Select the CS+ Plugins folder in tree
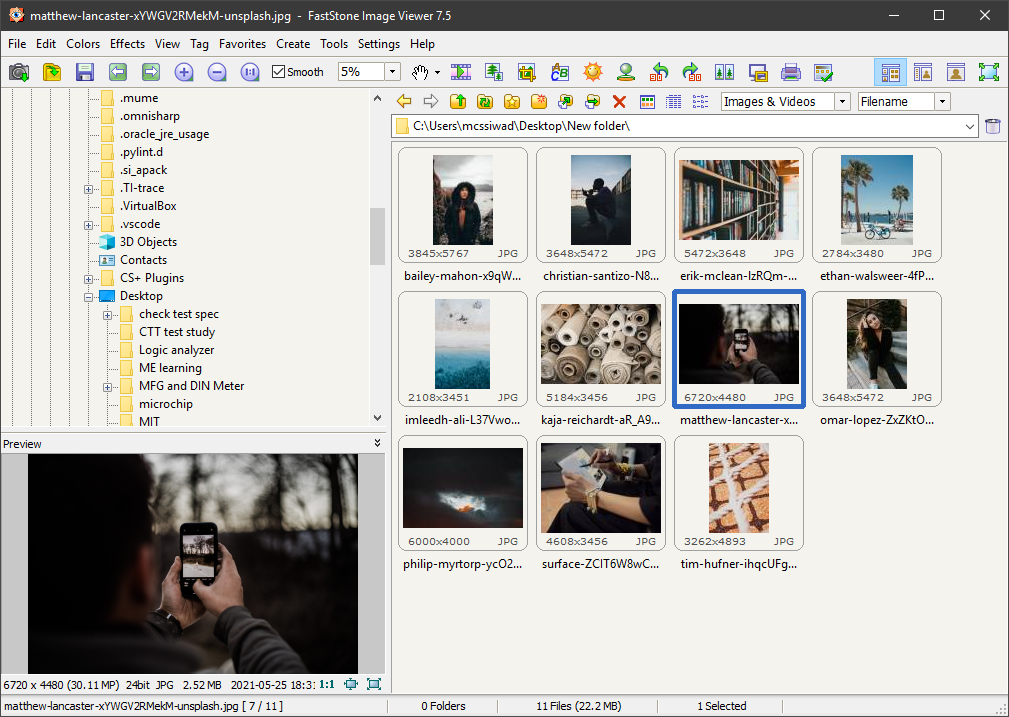The height and width of the screenshot is (717, 1009). pyautogui.click(x=151, y=278)
